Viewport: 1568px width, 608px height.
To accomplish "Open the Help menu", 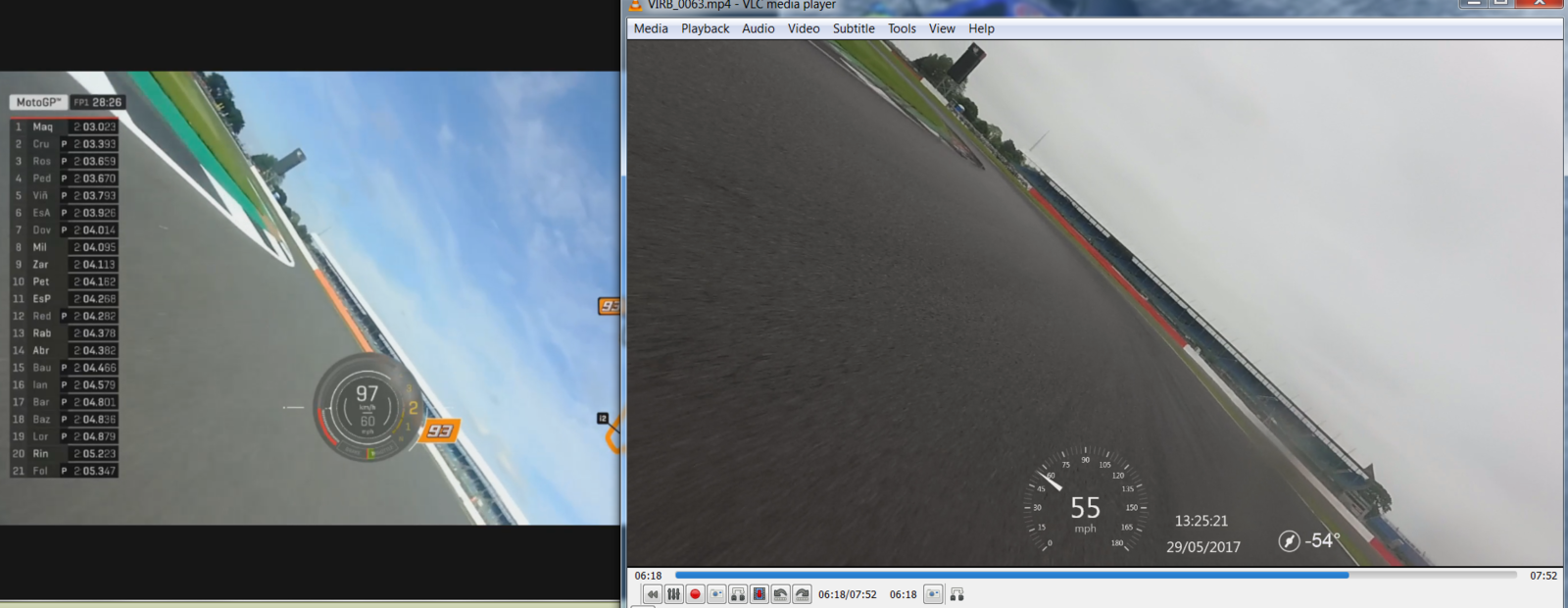I will pos(981,28).
